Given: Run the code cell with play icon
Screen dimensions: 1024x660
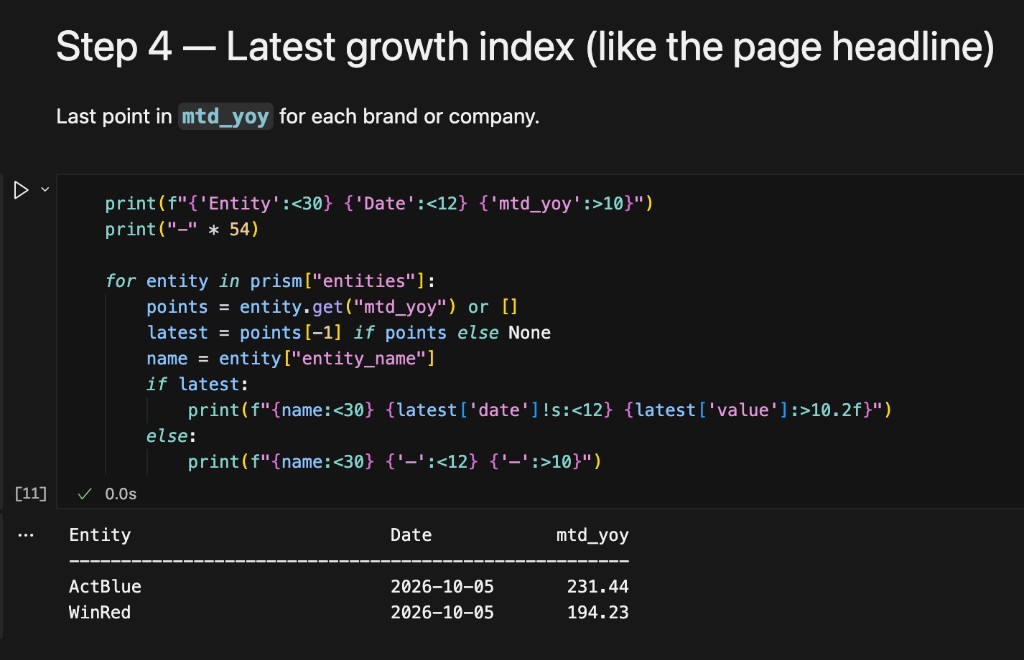Looking at the screenshot, I should click(x=21, y=190).
